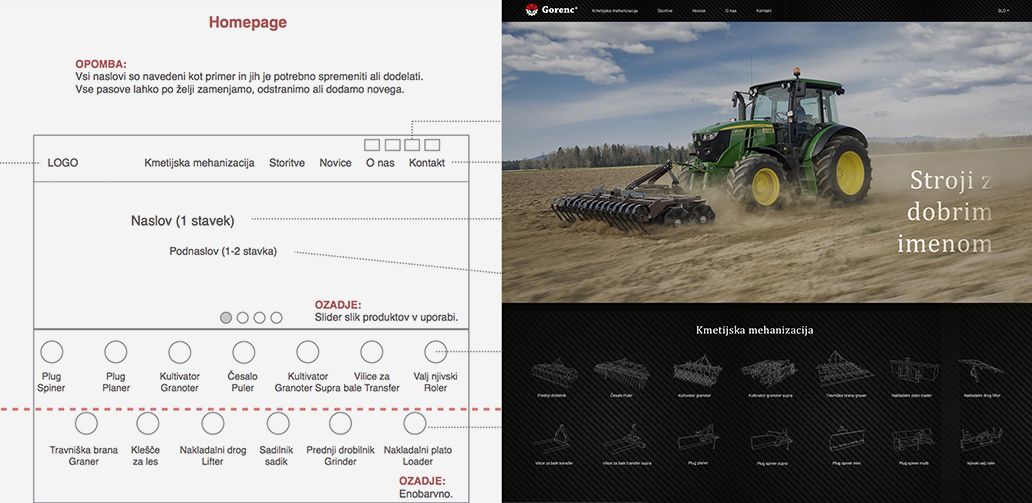This screenshot has width=1032, height=503.
Task: Select the last slider dot in wireframe
Action: tap(277, 317)
